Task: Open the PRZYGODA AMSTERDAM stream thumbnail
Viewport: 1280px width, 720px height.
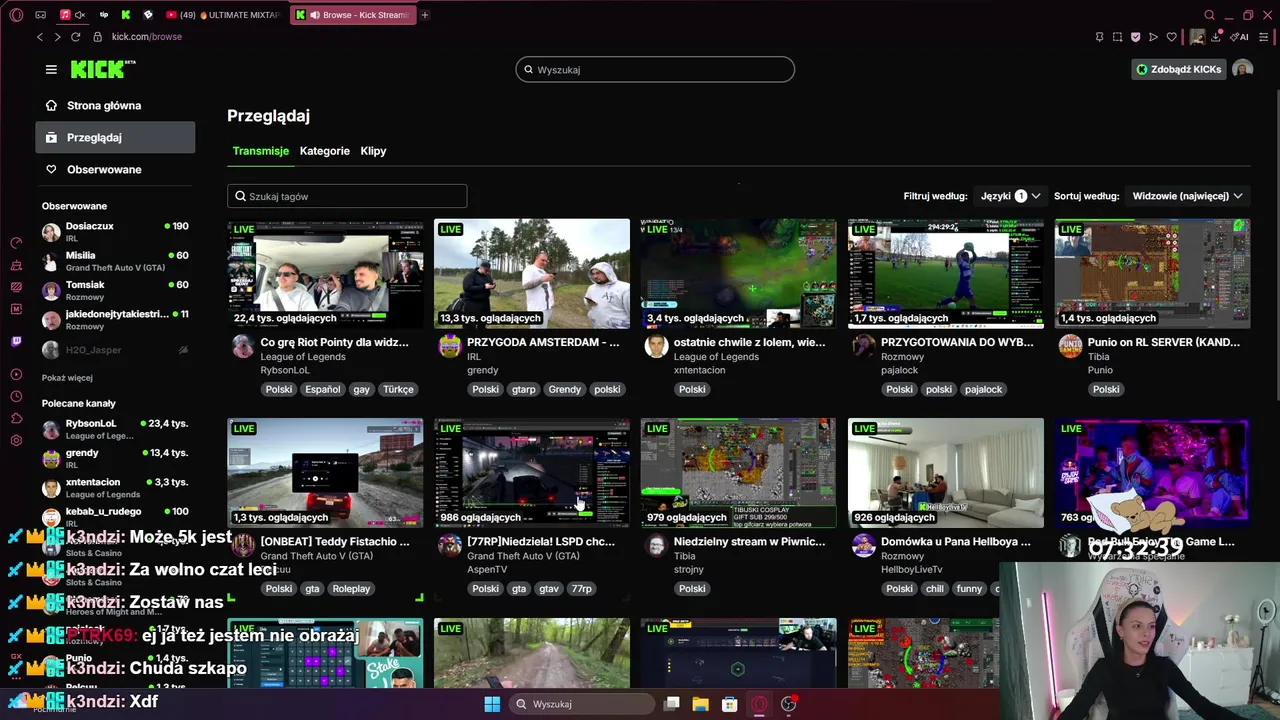Action: pos(532,273)
